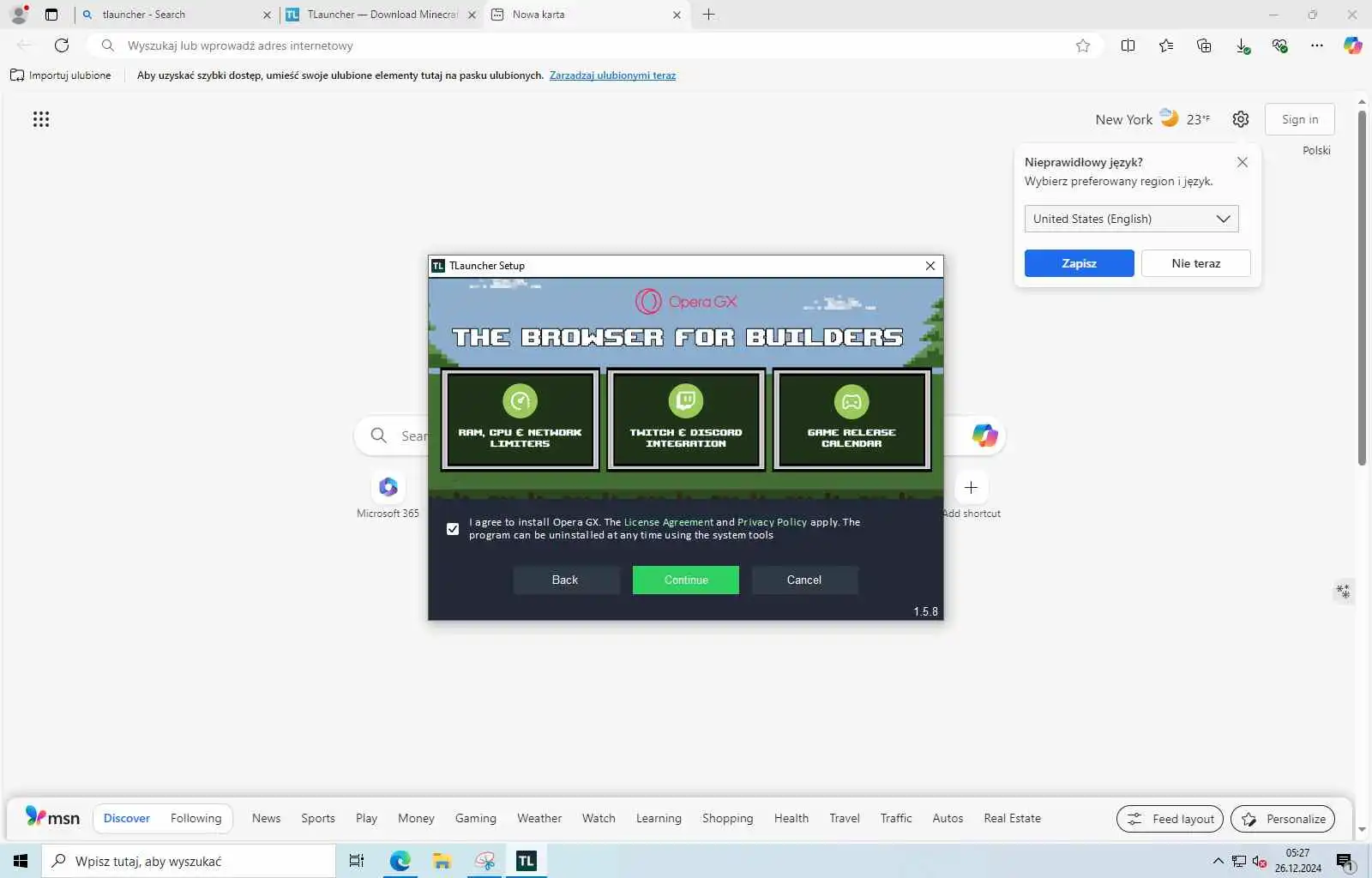
Task: Open the Opera GX Privacy Policy link
Action: click(x=772, y=522)
